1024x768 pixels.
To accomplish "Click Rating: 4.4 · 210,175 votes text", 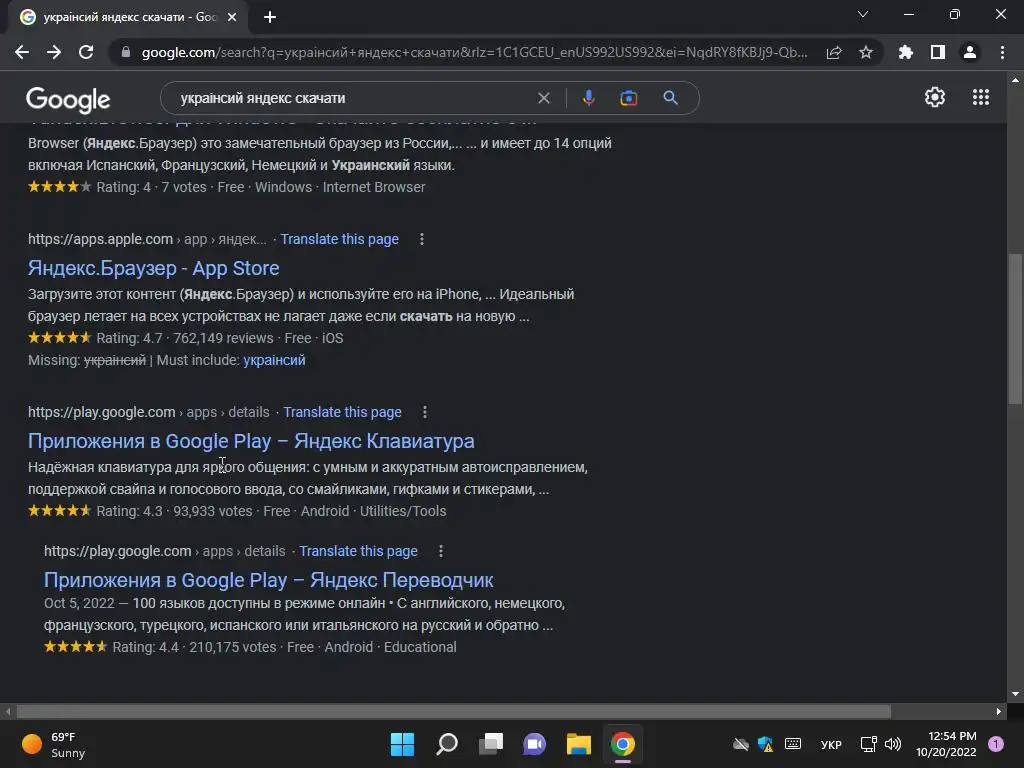I will point(195,647).
